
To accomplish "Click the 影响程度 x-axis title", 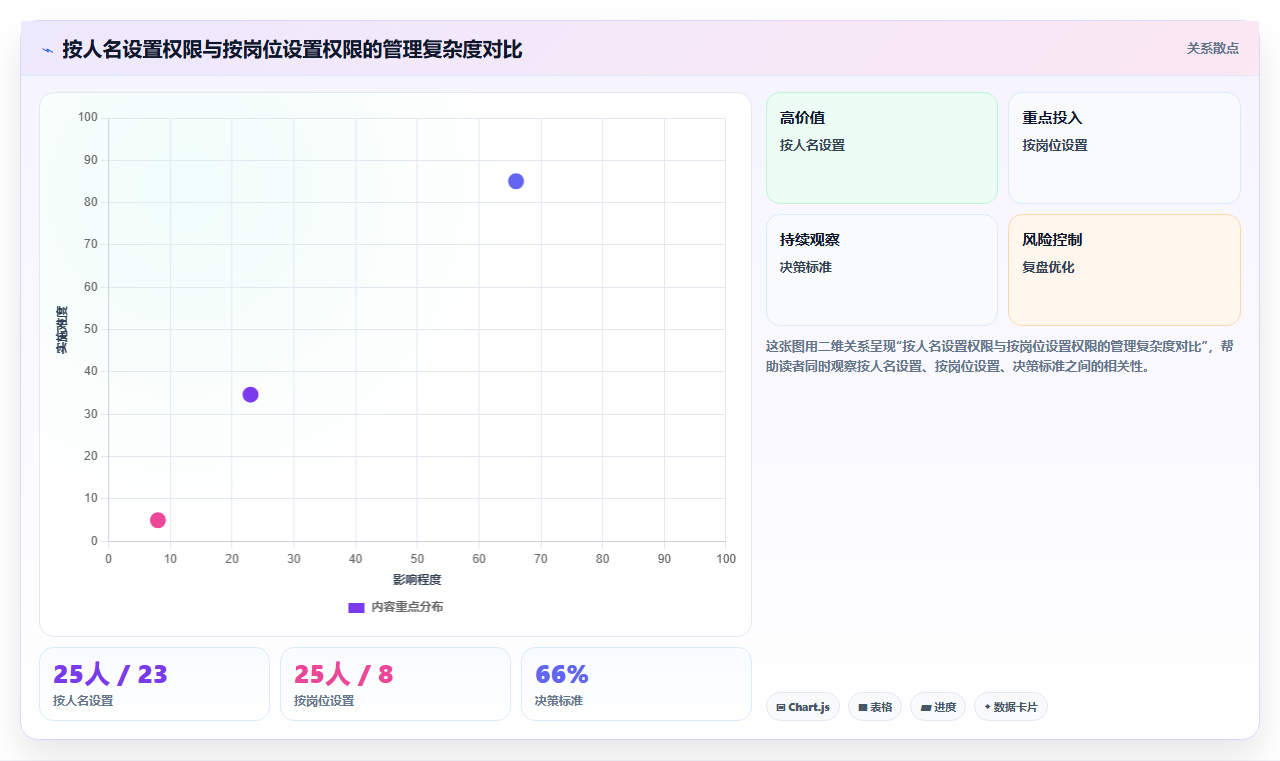I will (x=417, y=579).
